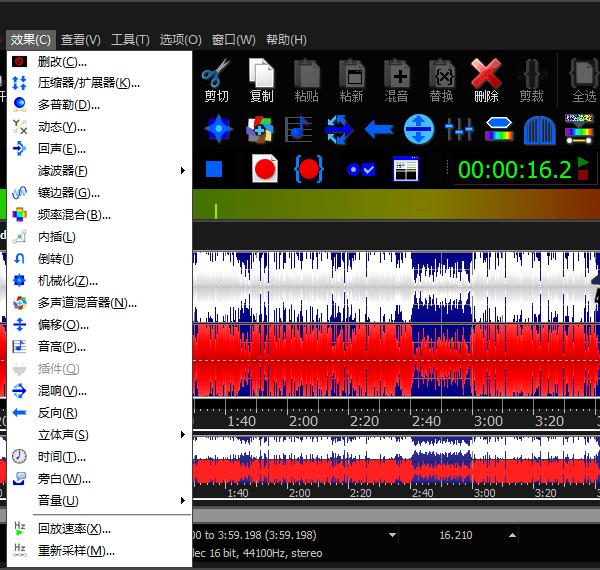Select 压缩器/扩展器(K) menu entry

(88, 83)
